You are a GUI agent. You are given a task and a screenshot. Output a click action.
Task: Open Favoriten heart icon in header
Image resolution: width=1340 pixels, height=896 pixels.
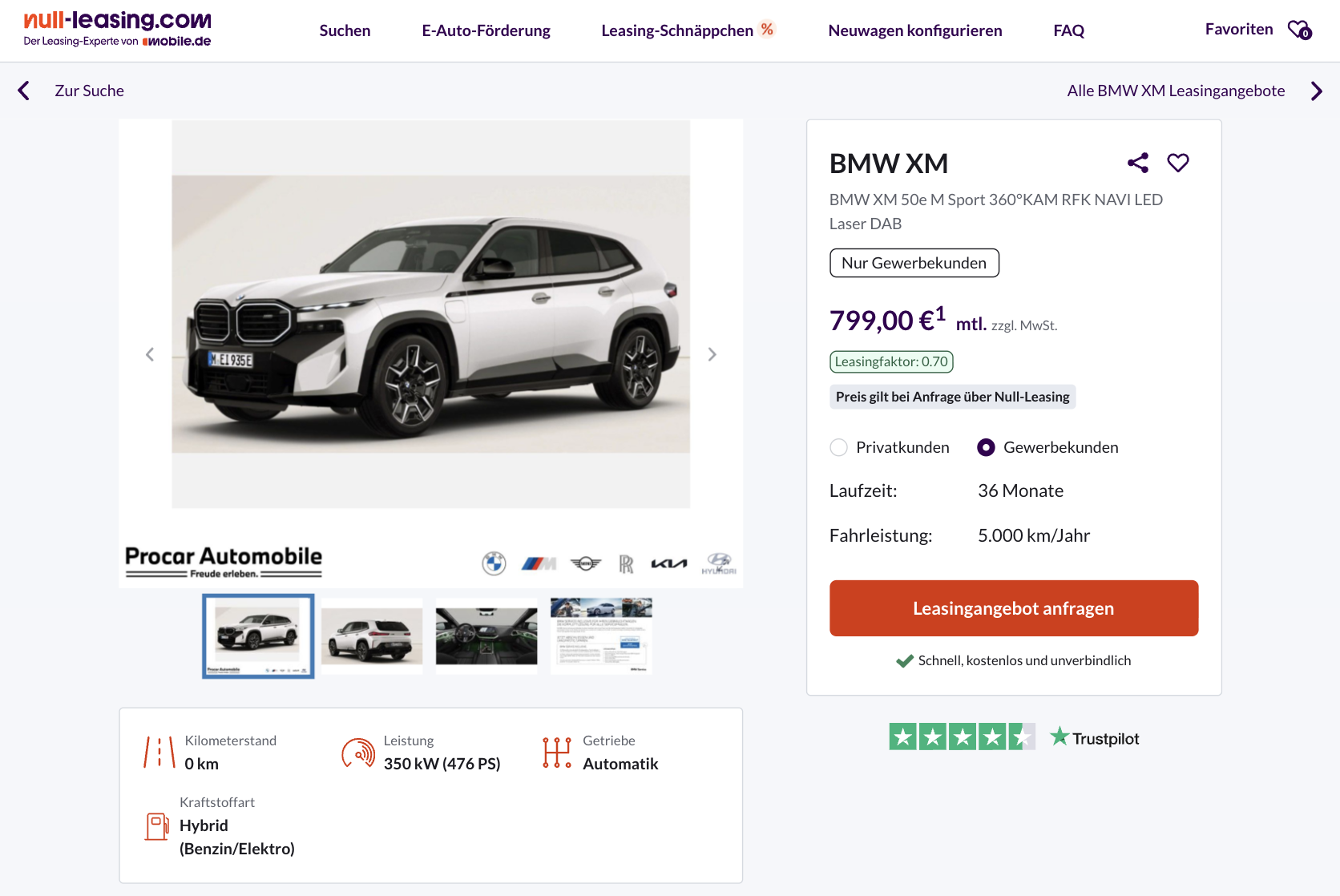click(1299, 30)
